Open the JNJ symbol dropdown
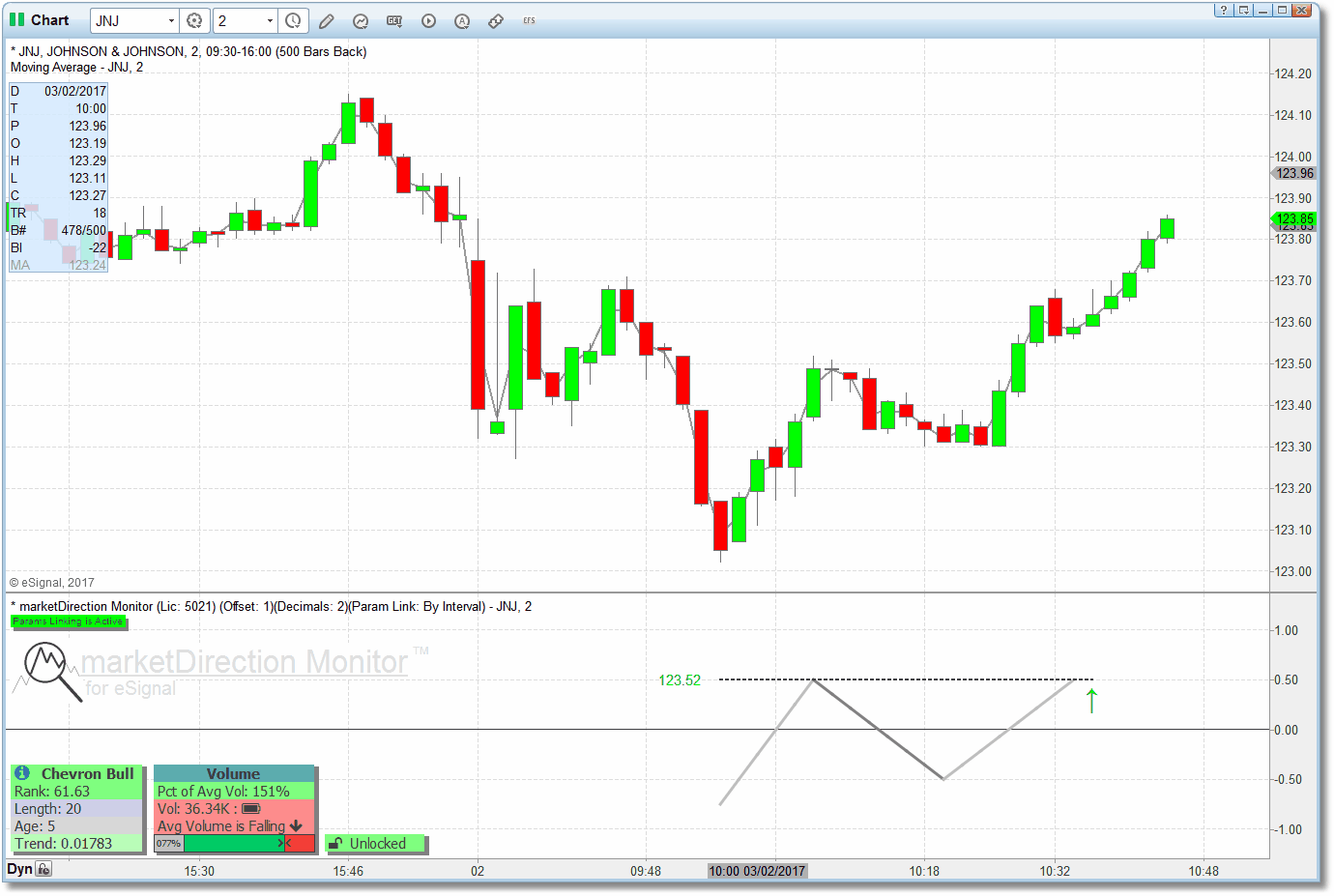 (x=172, y=20)
